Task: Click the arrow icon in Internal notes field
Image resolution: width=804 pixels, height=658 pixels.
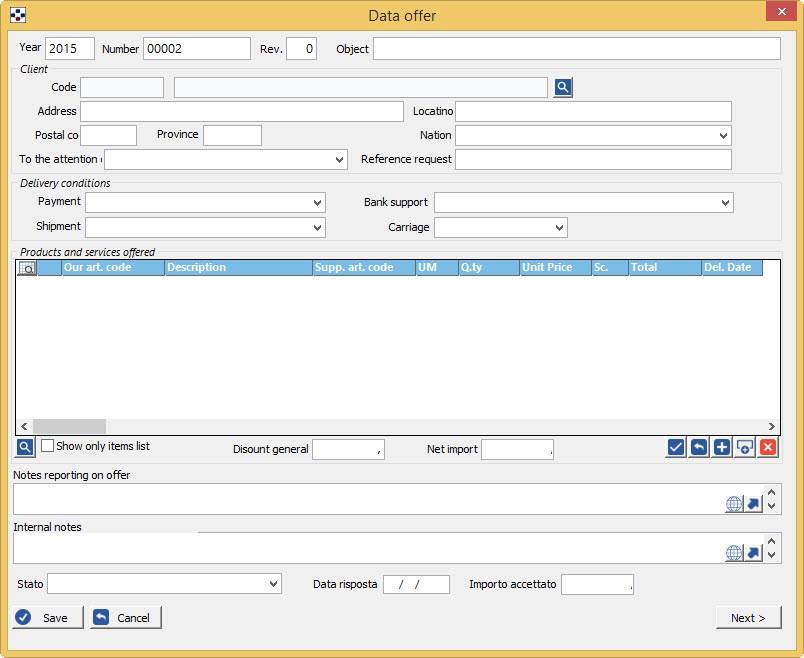Action: 754,553
